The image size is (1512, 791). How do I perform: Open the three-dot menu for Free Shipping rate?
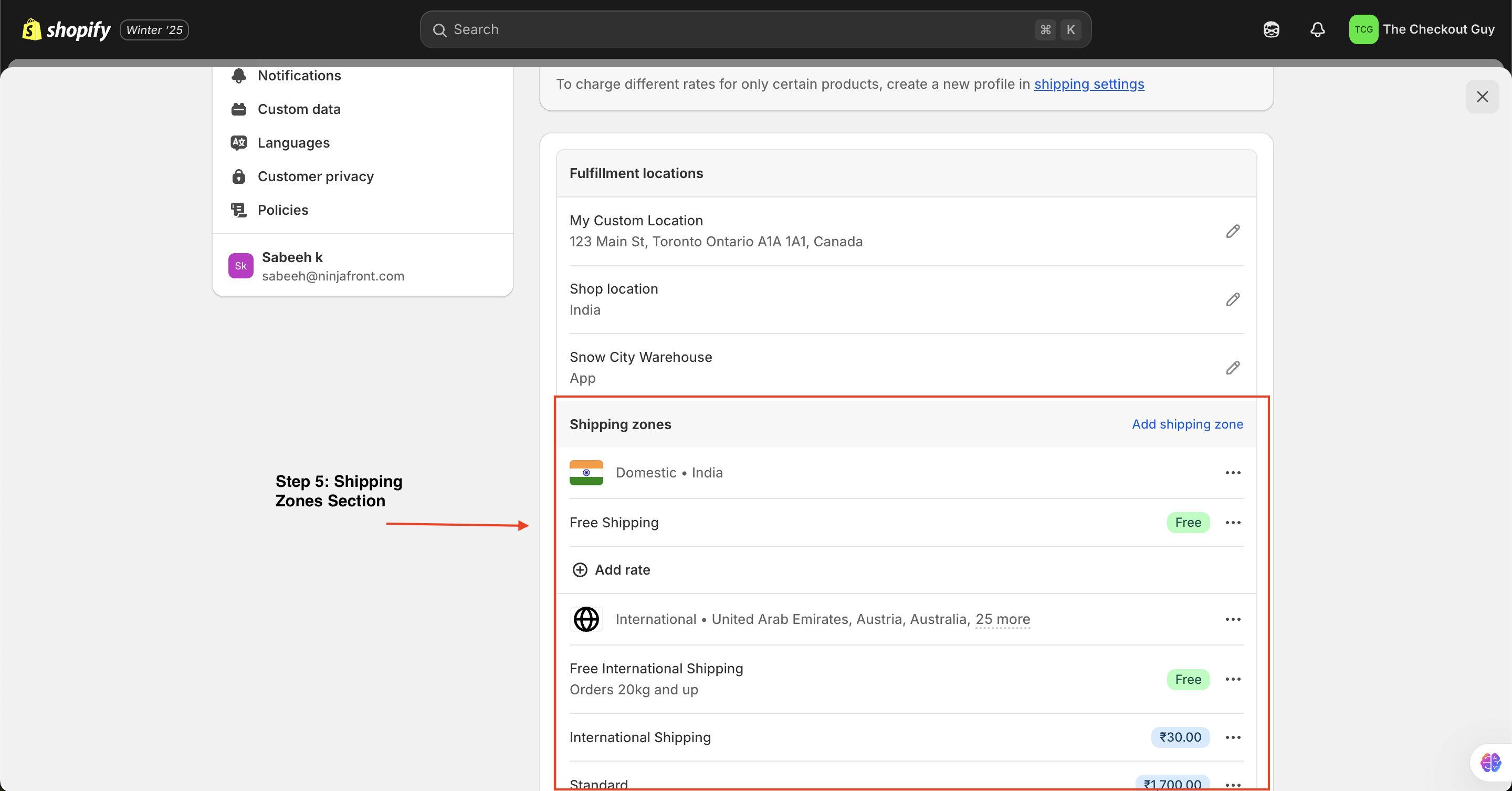point(1233,522)
